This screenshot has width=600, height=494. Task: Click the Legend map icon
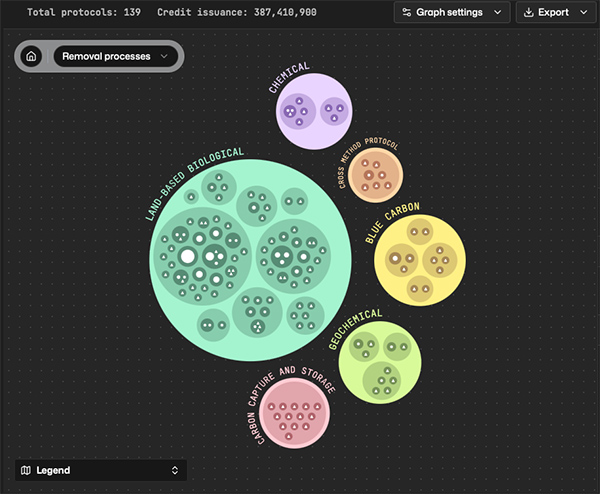[26, 470]
